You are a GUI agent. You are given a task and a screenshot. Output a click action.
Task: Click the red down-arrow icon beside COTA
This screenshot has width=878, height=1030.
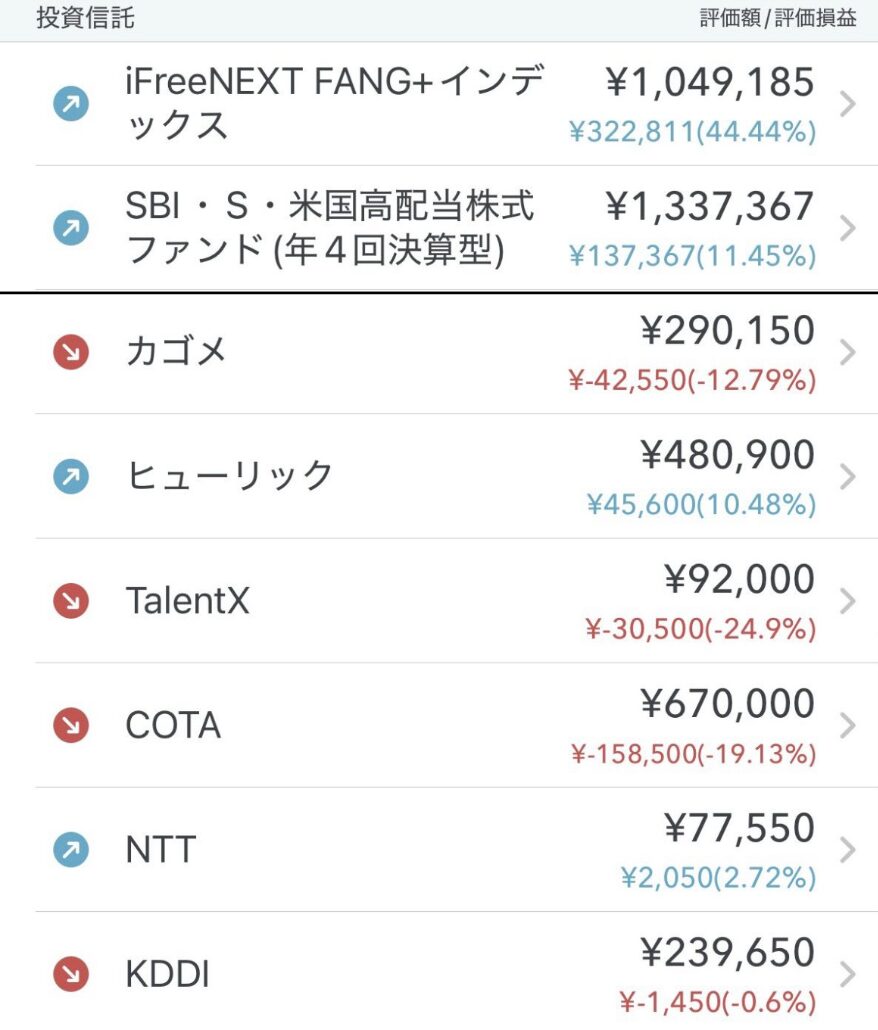[x=70, y=726]
